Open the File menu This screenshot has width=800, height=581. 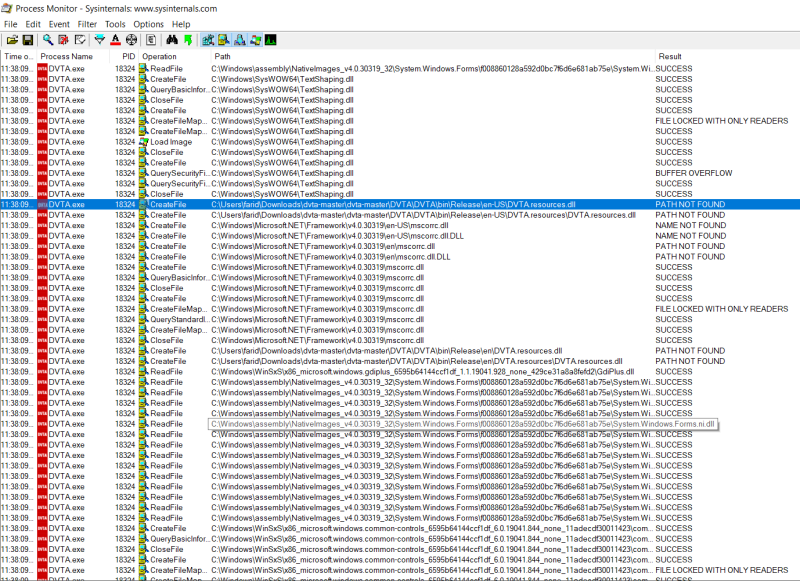[x=10, y=24]
